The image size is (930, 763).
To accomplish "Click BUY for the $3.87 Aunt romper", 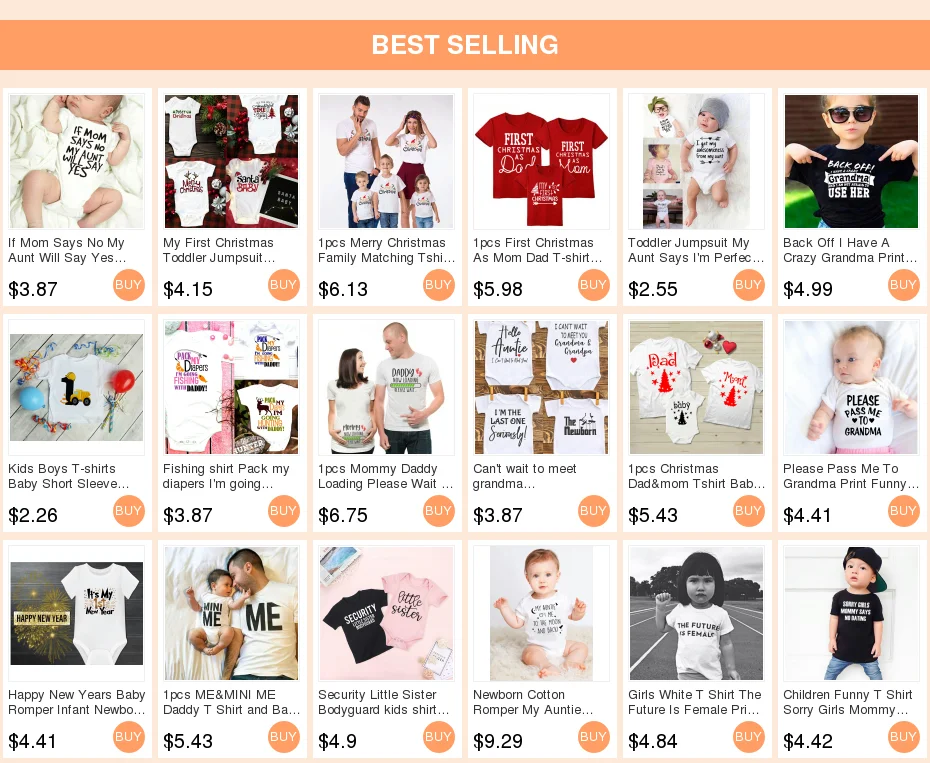I will point(129,285).
